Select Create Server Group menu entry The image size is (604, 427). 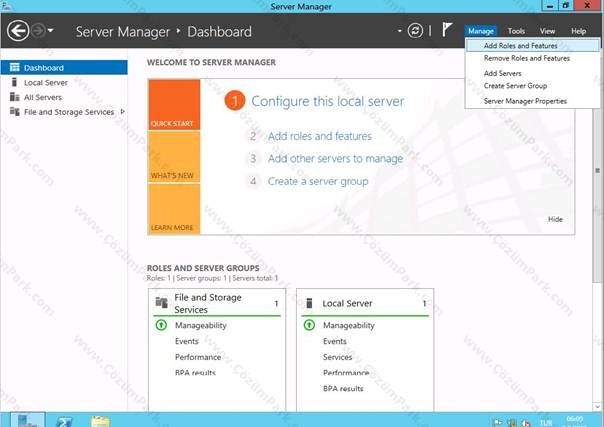tap(532, 86)
